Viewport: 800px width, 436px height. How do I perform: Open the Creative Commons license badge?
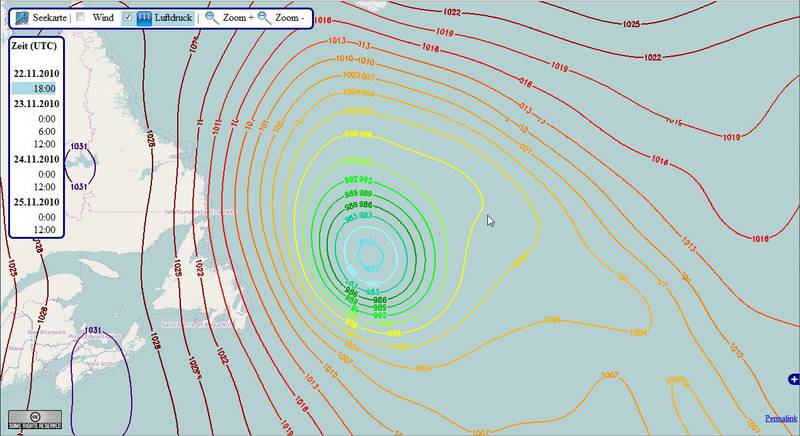coord(35,418)
